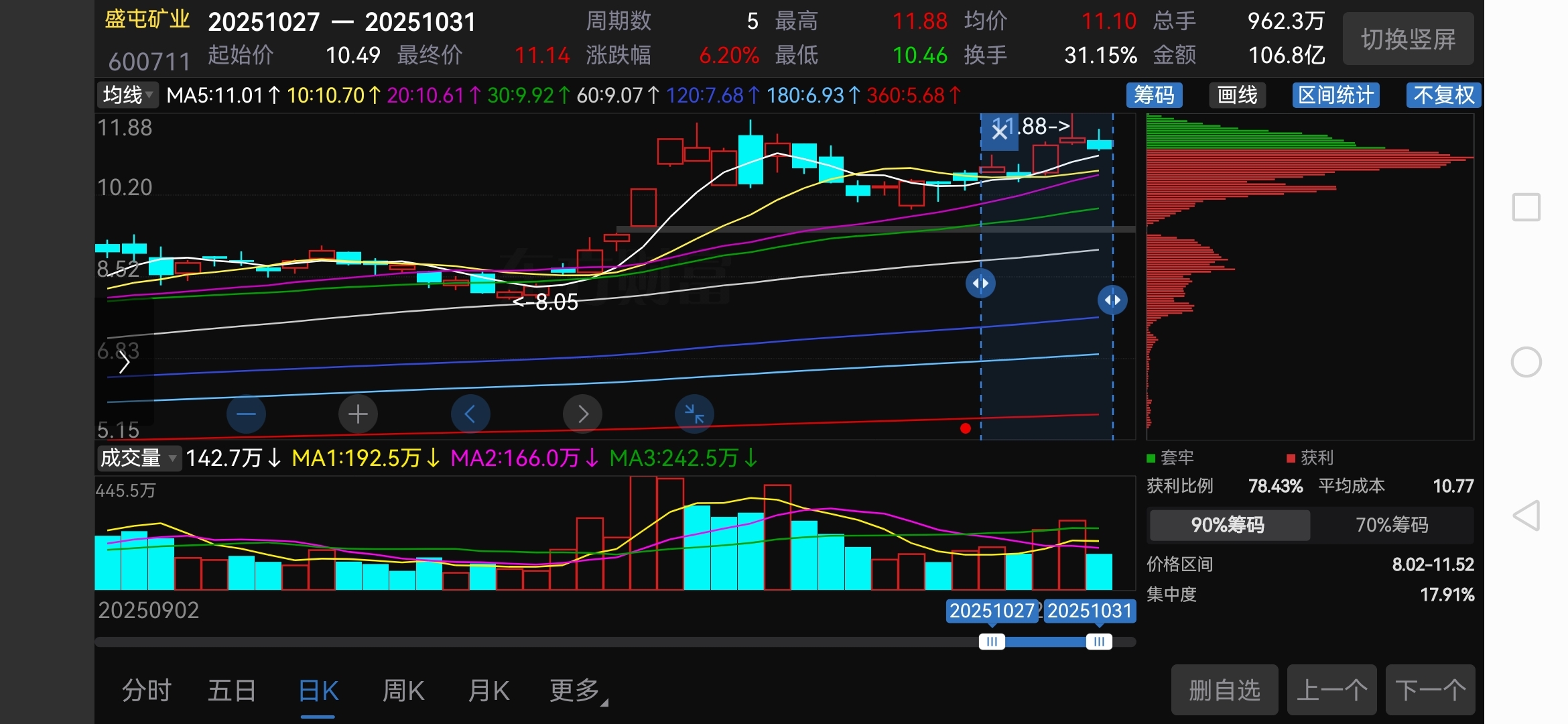Viewport: 1568px width, 724px height.
Task: Tap the zoom in plus icon
Action: point(358,414)
